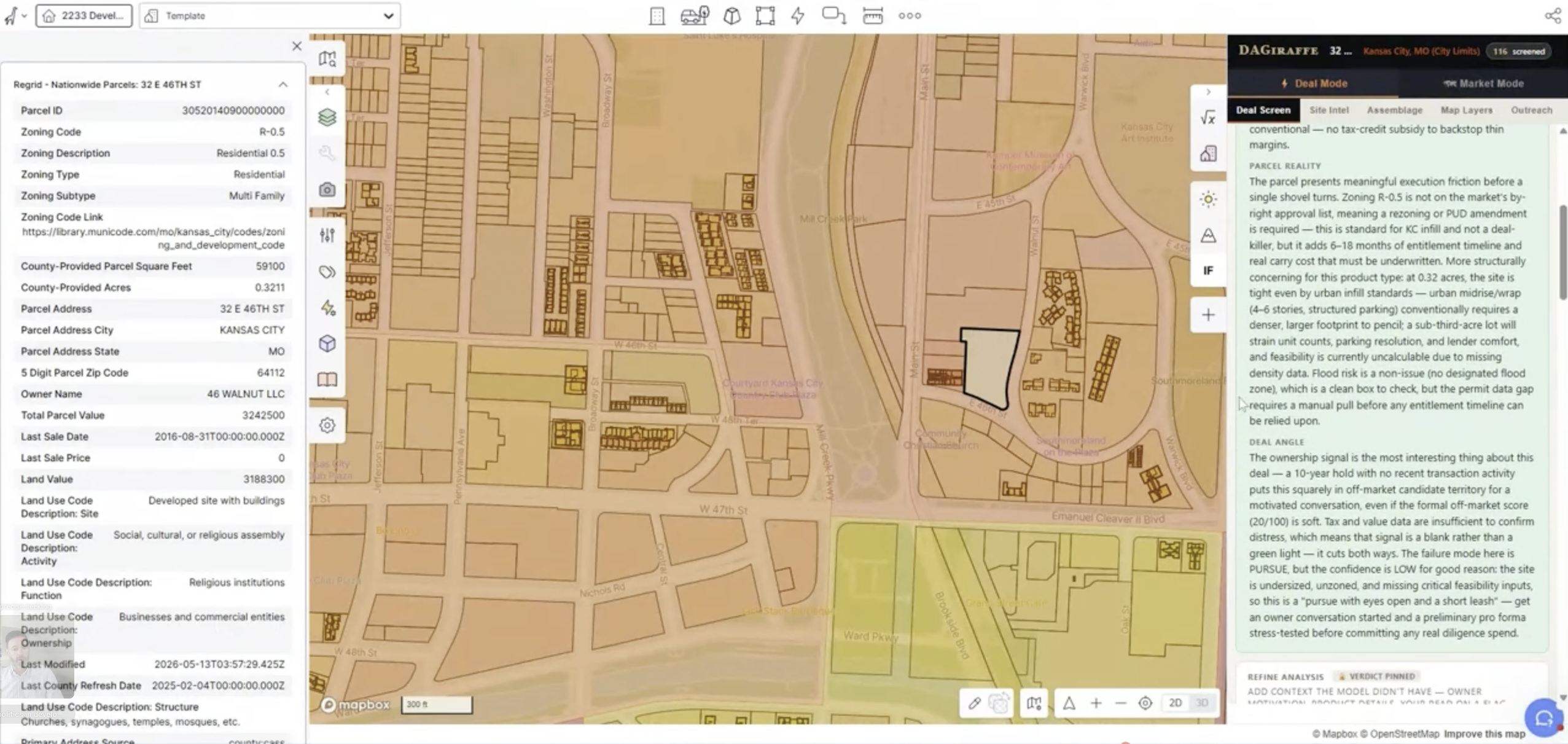Open the building report icon in right toolbar
The image size is (1568, 744).
[x=1208, y=154]
